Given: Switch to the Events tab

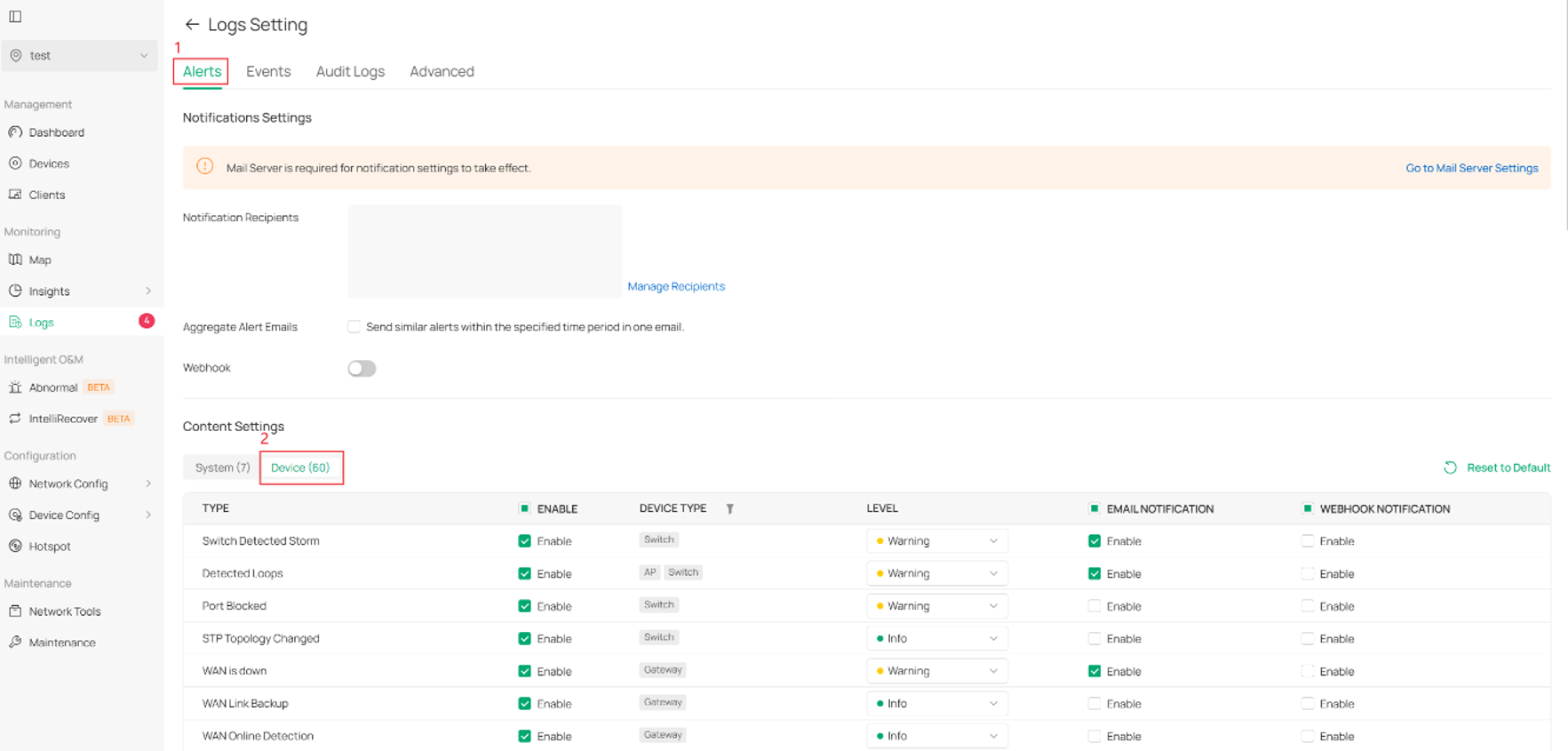Looking at the screenshot, I should click(x=268, y=71).
